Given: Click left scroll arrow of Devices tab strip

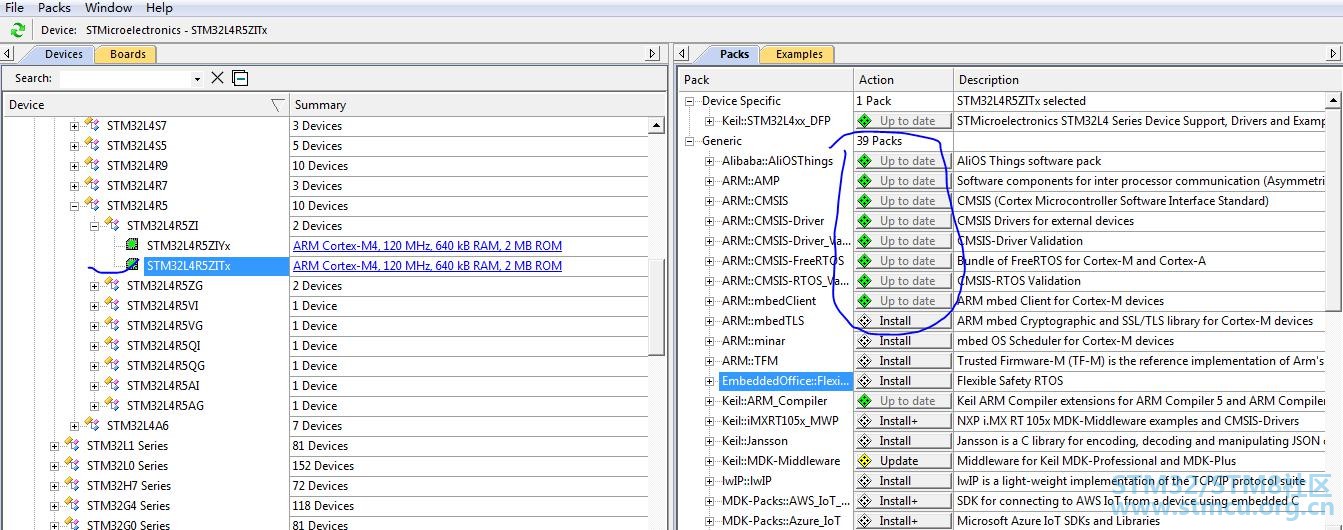Looking at the screenshot, I should 7,54.
